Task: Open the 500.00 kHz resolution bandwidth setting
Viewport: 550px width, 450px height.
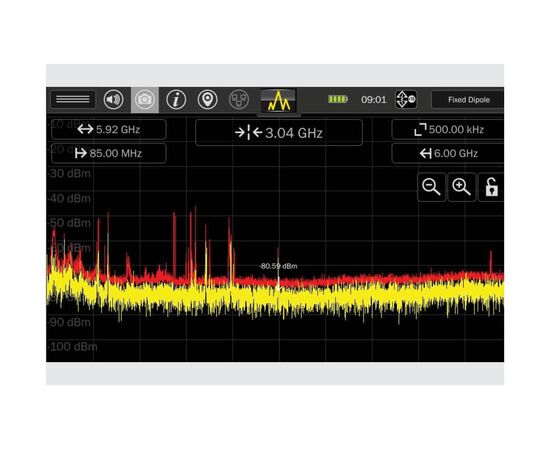Action: pos(448,129)
